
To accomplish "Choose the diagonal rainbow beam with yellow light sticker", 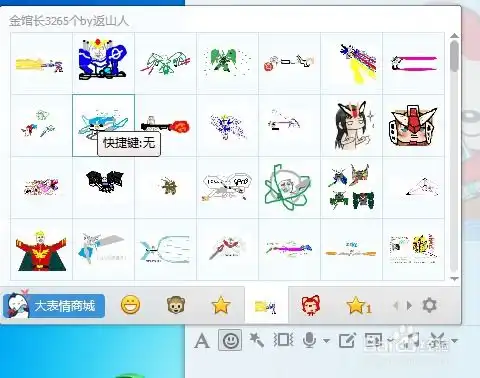I will tap(352, 63).
